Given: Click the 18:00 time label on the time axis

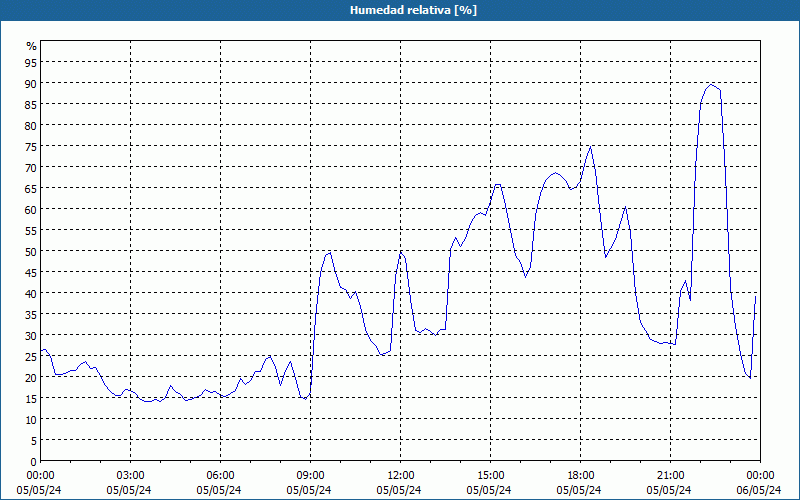Looking at the screenshot, I should (581, 476).
